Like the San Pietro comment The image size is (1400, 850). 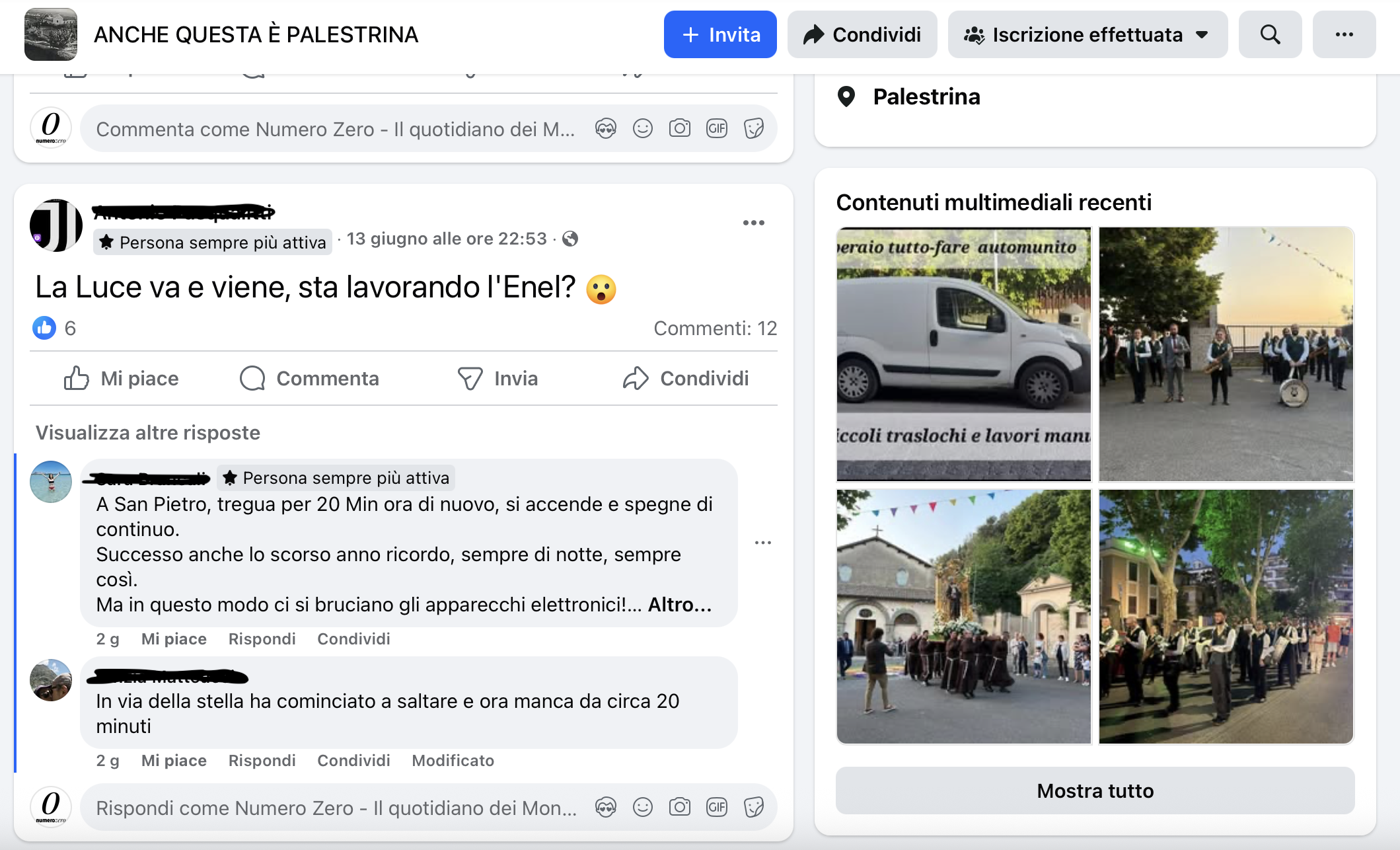click(174, 639)
